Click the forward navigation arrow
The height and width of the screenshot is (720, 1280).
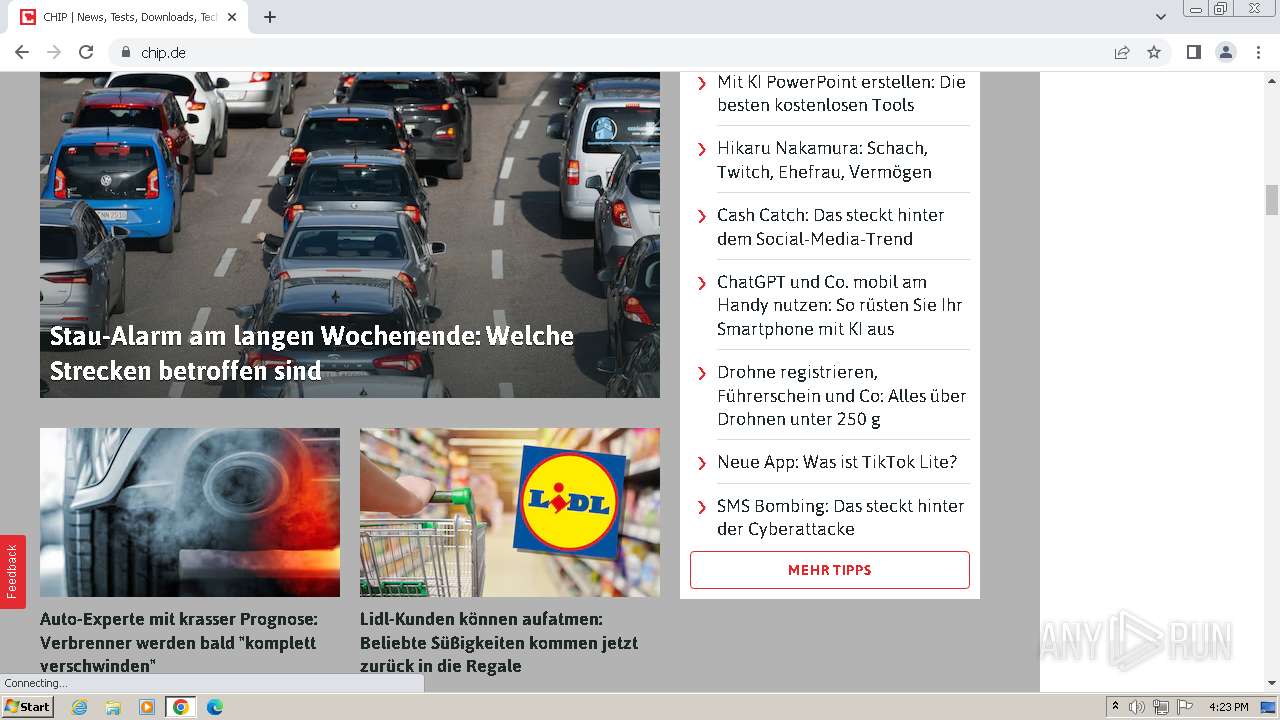[54, 52]
